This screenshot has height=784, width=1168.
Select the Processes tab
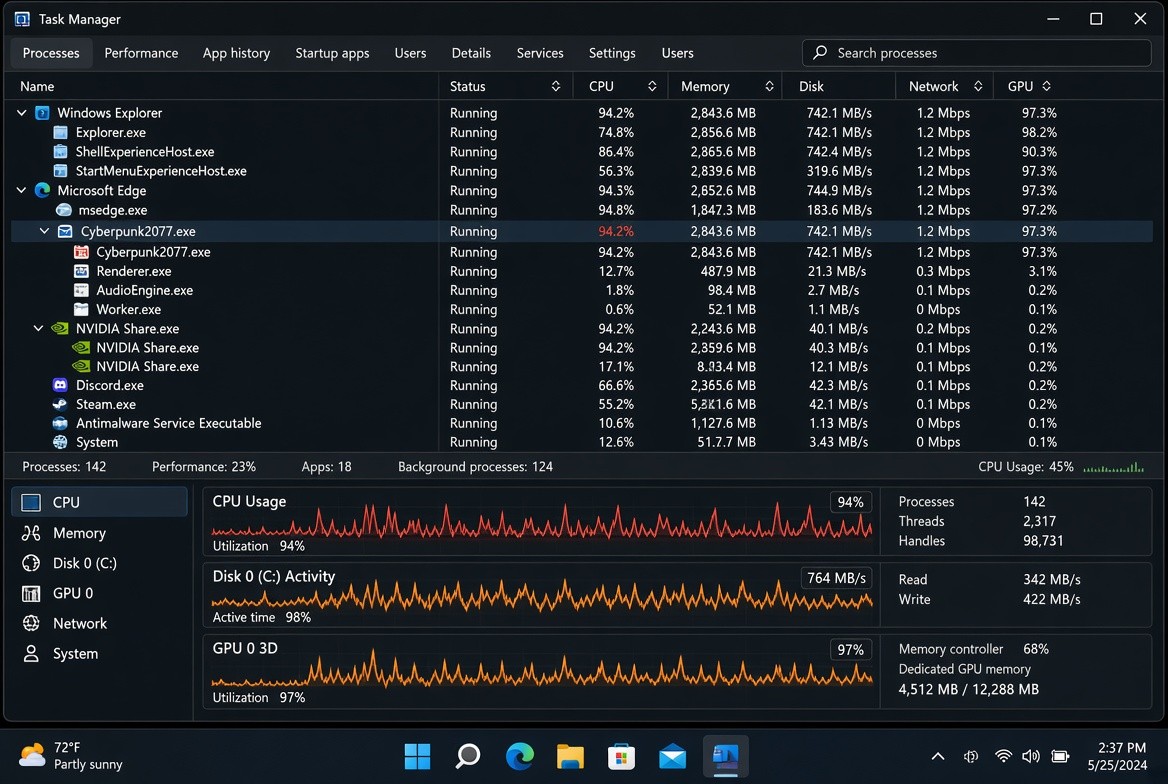pos(51,53)
